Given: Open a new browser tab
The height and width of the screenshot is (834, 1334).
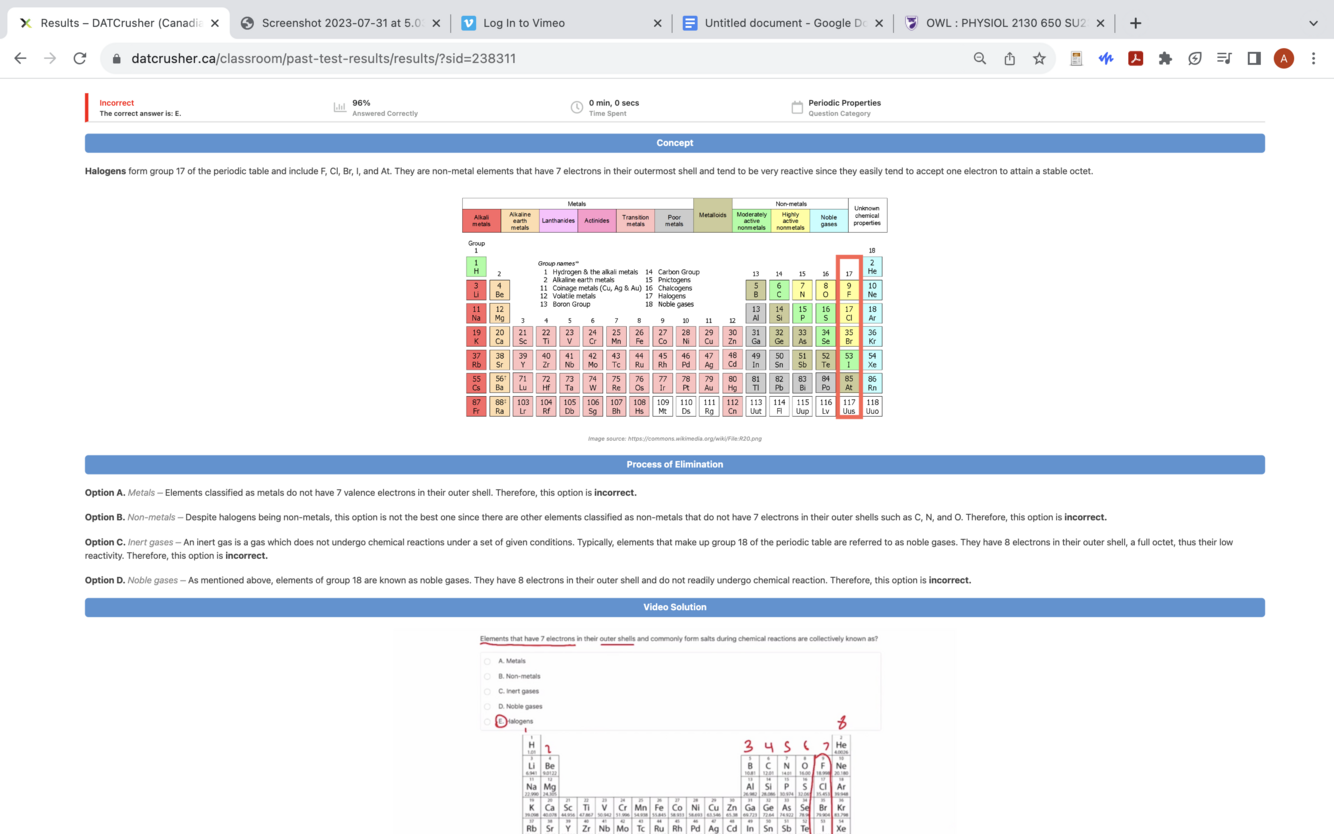Looking at the screenshot, I should pyautogui.click(x=1136, y=23).
